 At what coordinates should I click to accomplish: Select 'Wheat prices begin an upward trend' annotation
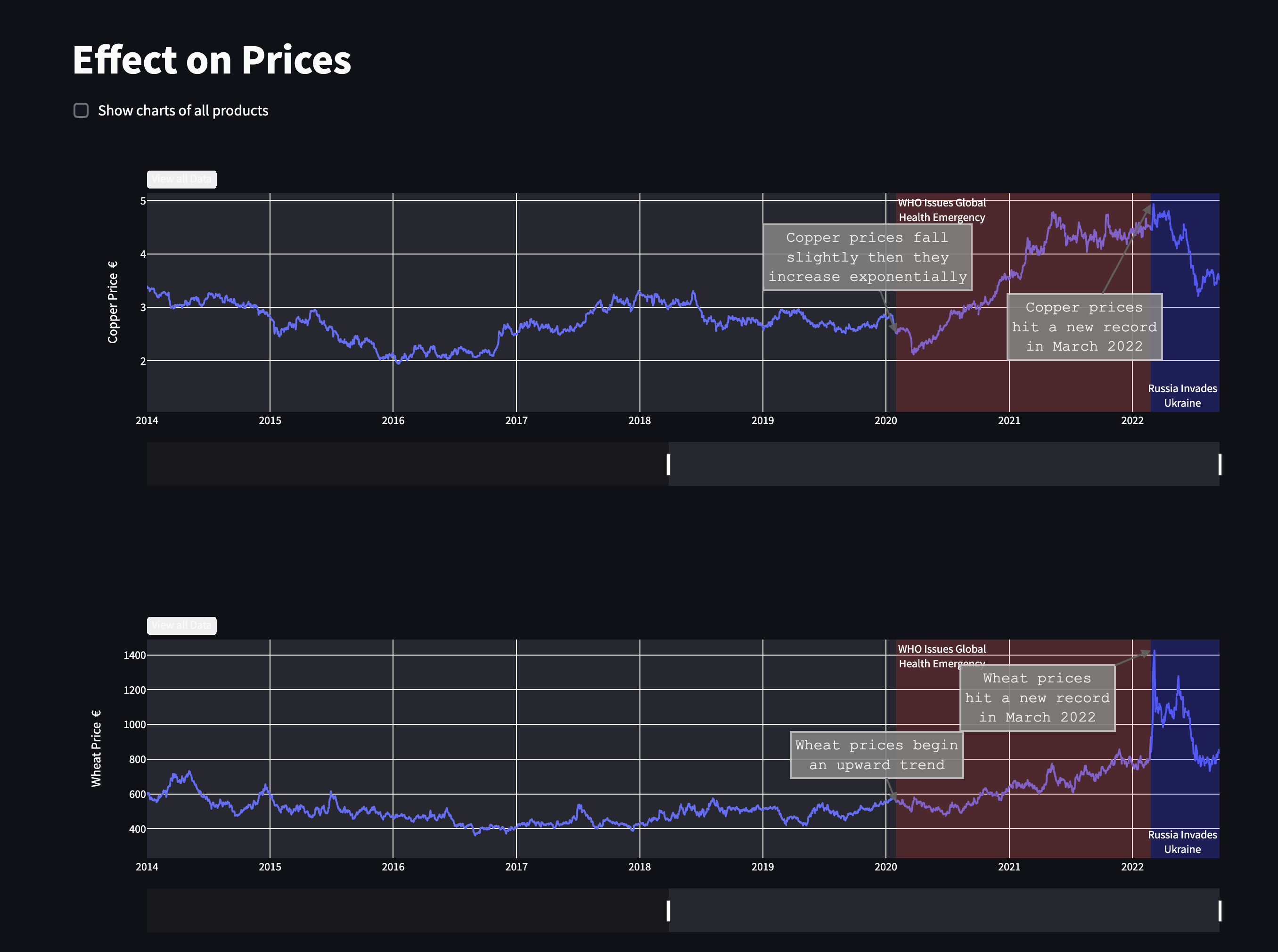coord(877,755)
